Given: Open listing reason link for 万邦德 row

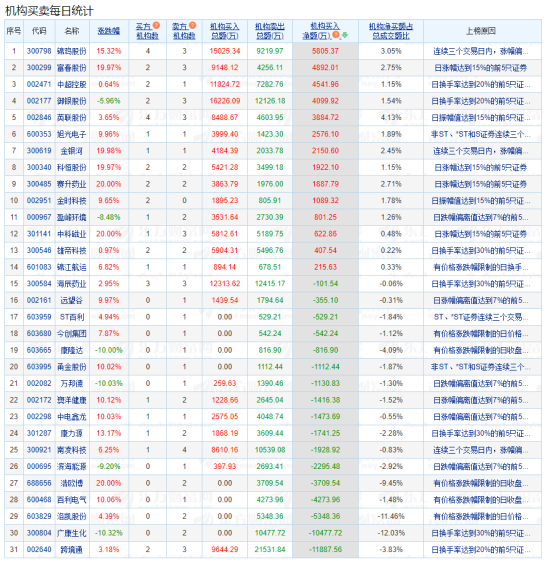Looking at the screenshot, I should [x=480, y=383].
